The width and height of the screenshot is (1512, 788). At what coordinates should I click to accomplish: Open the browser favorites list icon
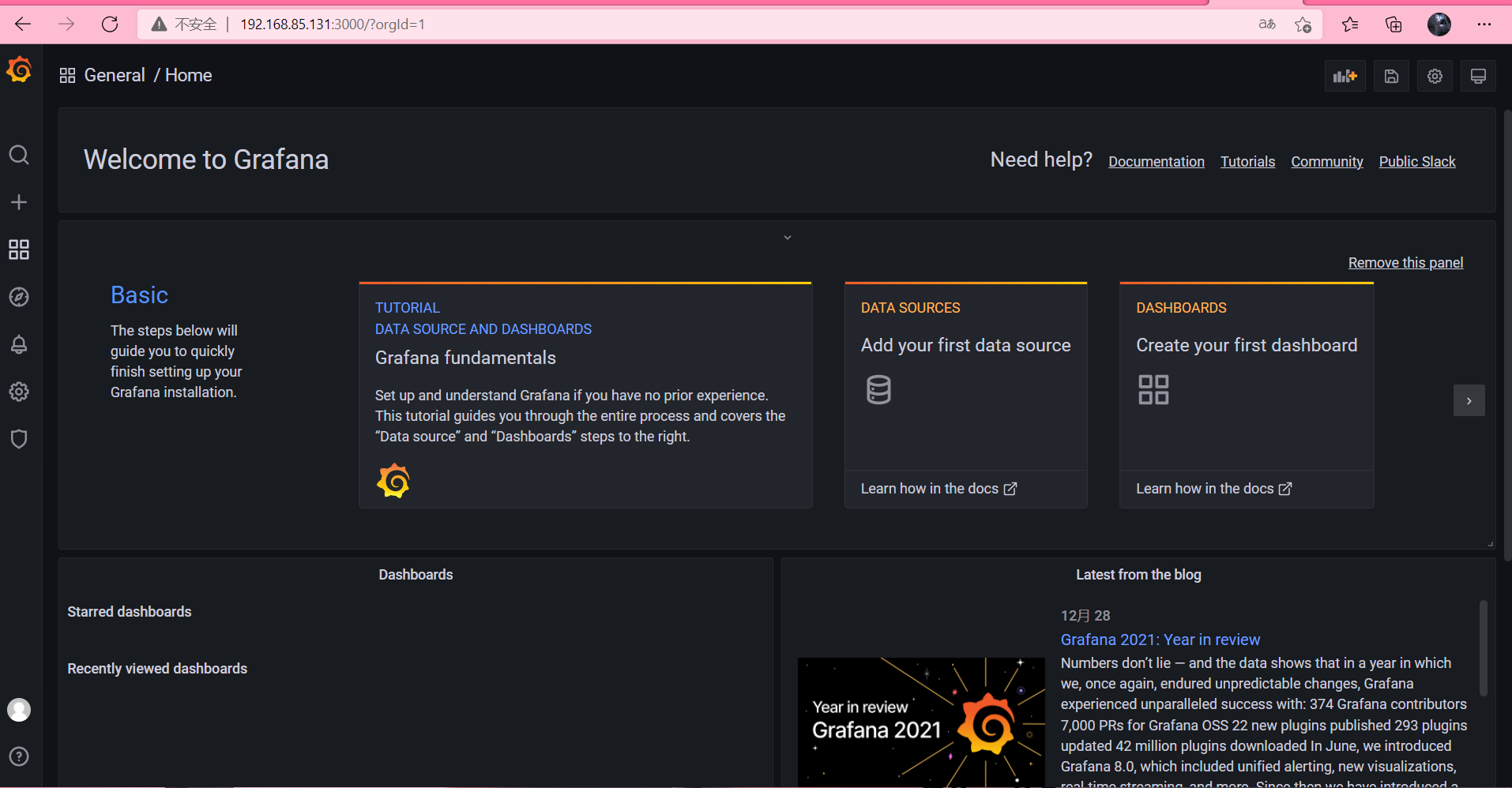click(1350, 24)
